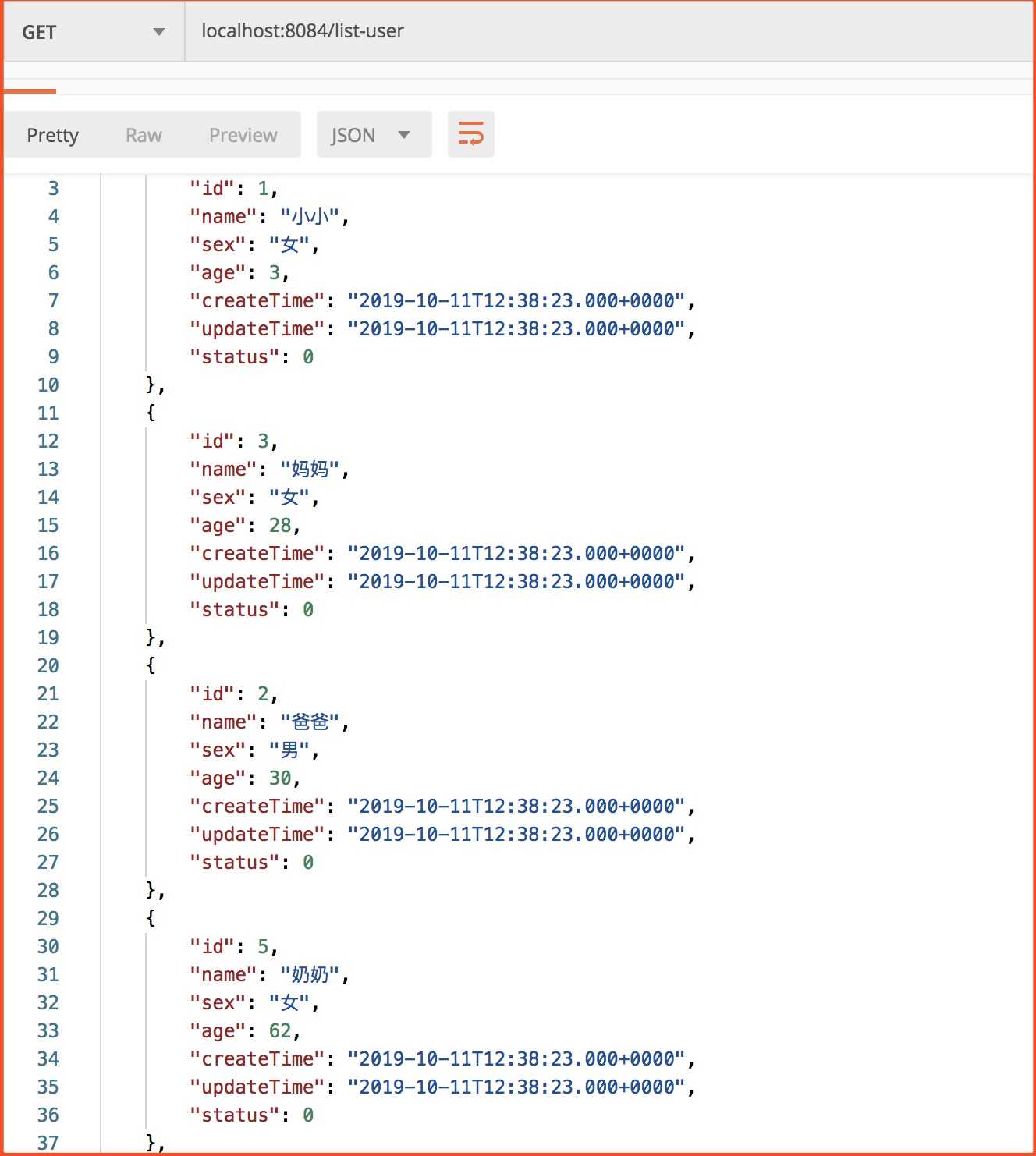Select the "name": "小小" line
Viewport: 1036px width, 1156px height.
point(269,216)
